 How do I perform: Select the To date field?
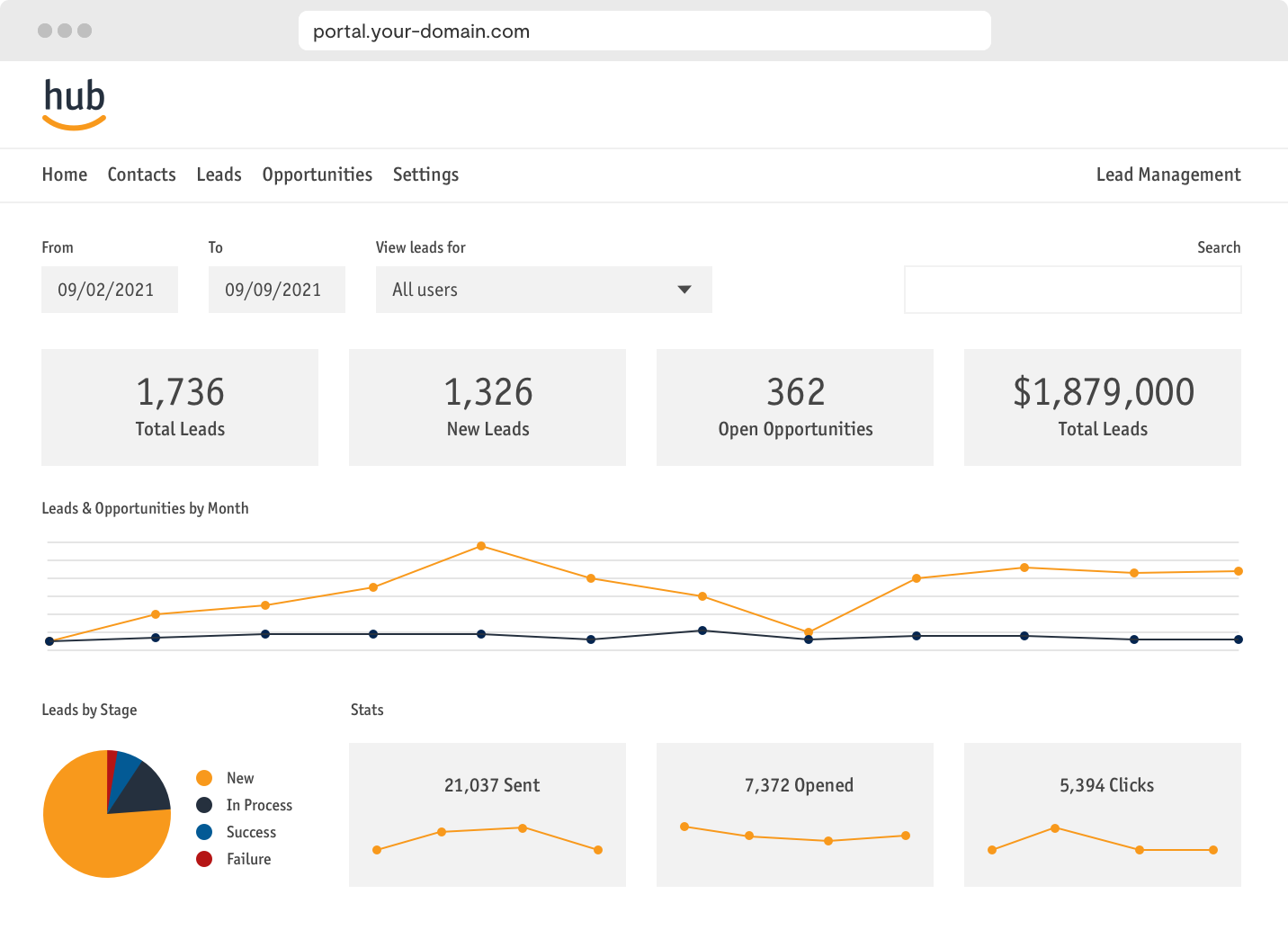point(276,290)
